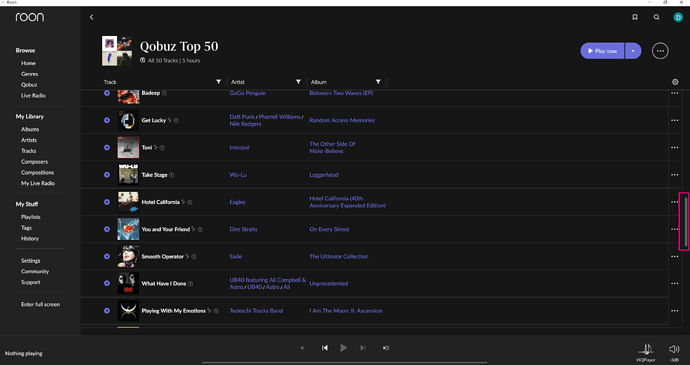The image size is (690, 365).
Task: Open the Eagles artist link
Action: 238,202
